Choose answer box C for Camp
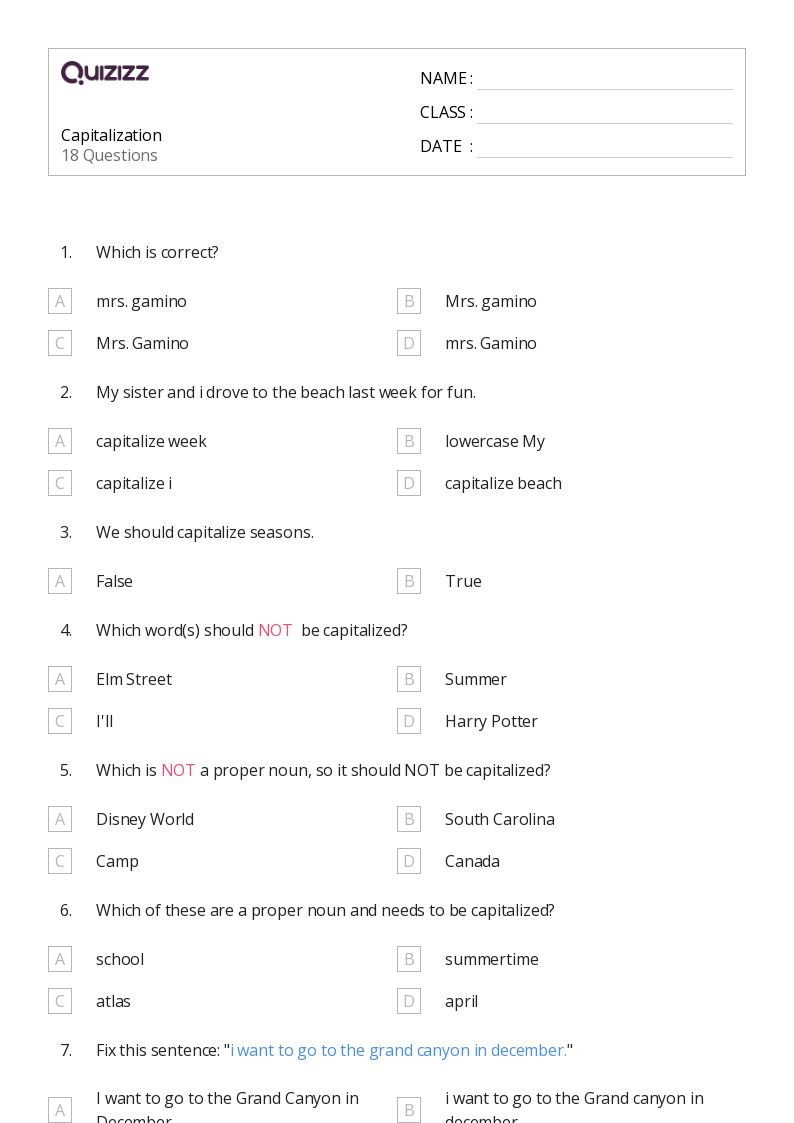This screenshot has width=794, height=1123. [60, 861]
